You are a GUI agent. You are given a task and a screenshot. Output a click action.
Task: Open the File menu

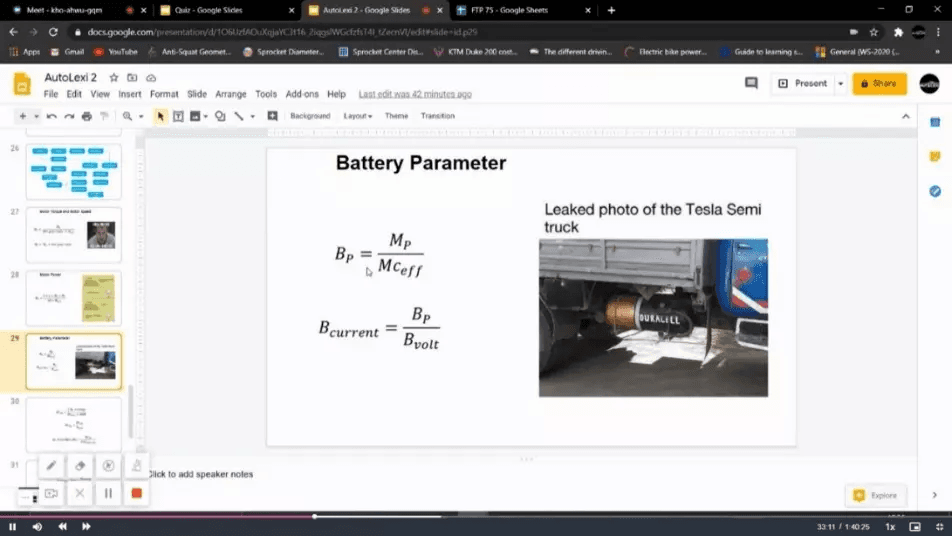[x=51, y=94]
